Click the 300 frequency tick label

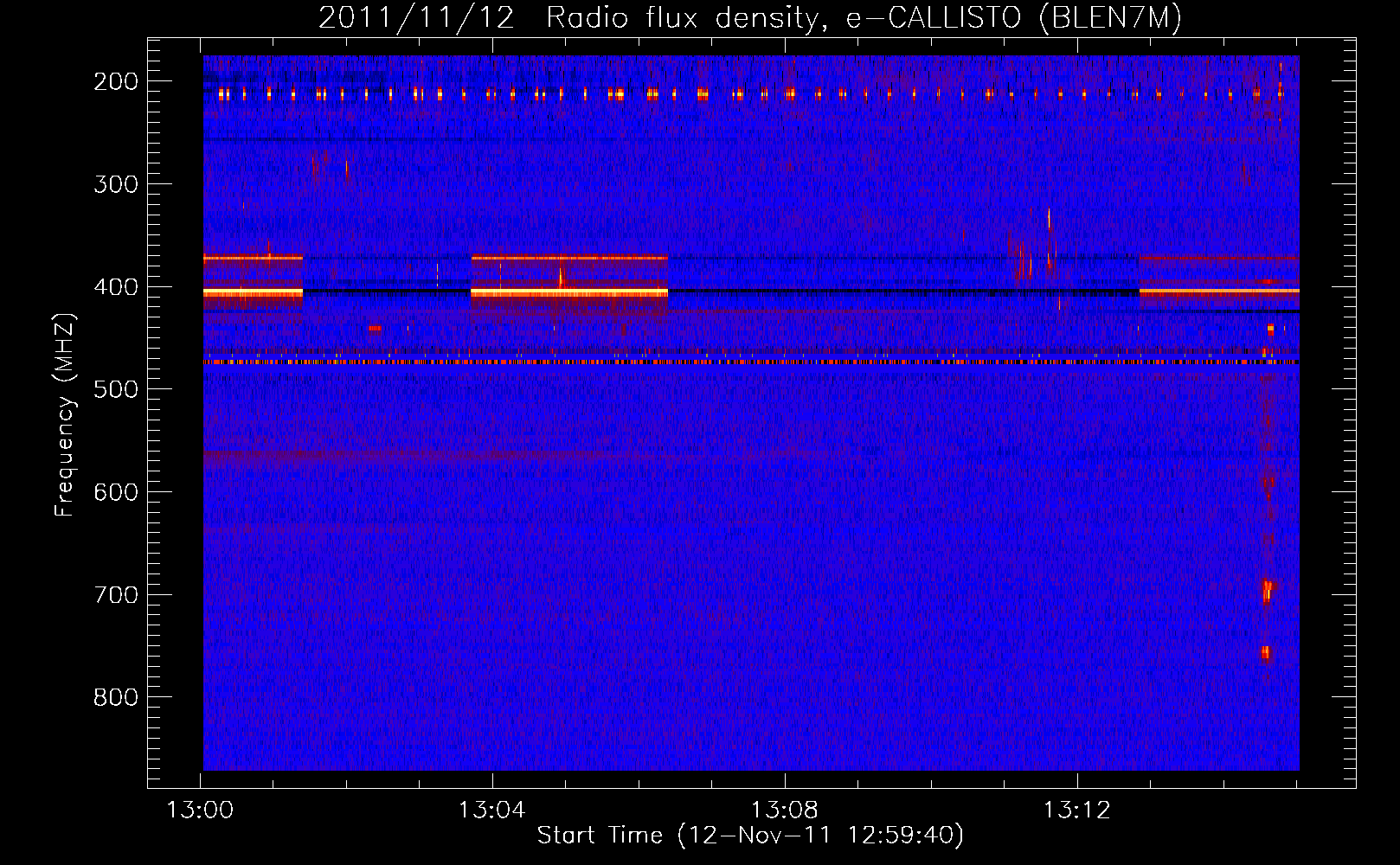pos(116,184)
